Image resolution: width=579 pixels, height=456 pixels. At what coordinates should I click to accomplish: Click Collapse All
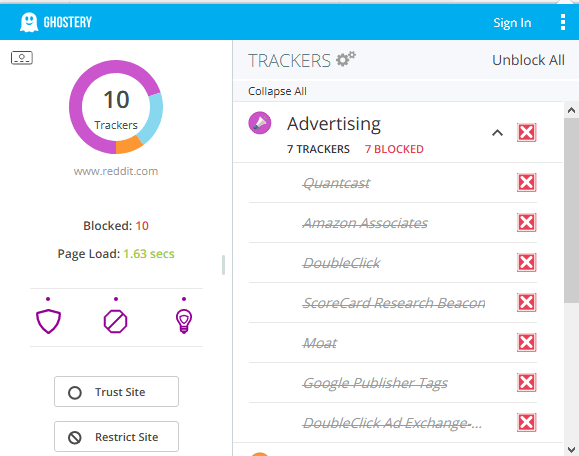pyautogui.click(x=277, y=91)
